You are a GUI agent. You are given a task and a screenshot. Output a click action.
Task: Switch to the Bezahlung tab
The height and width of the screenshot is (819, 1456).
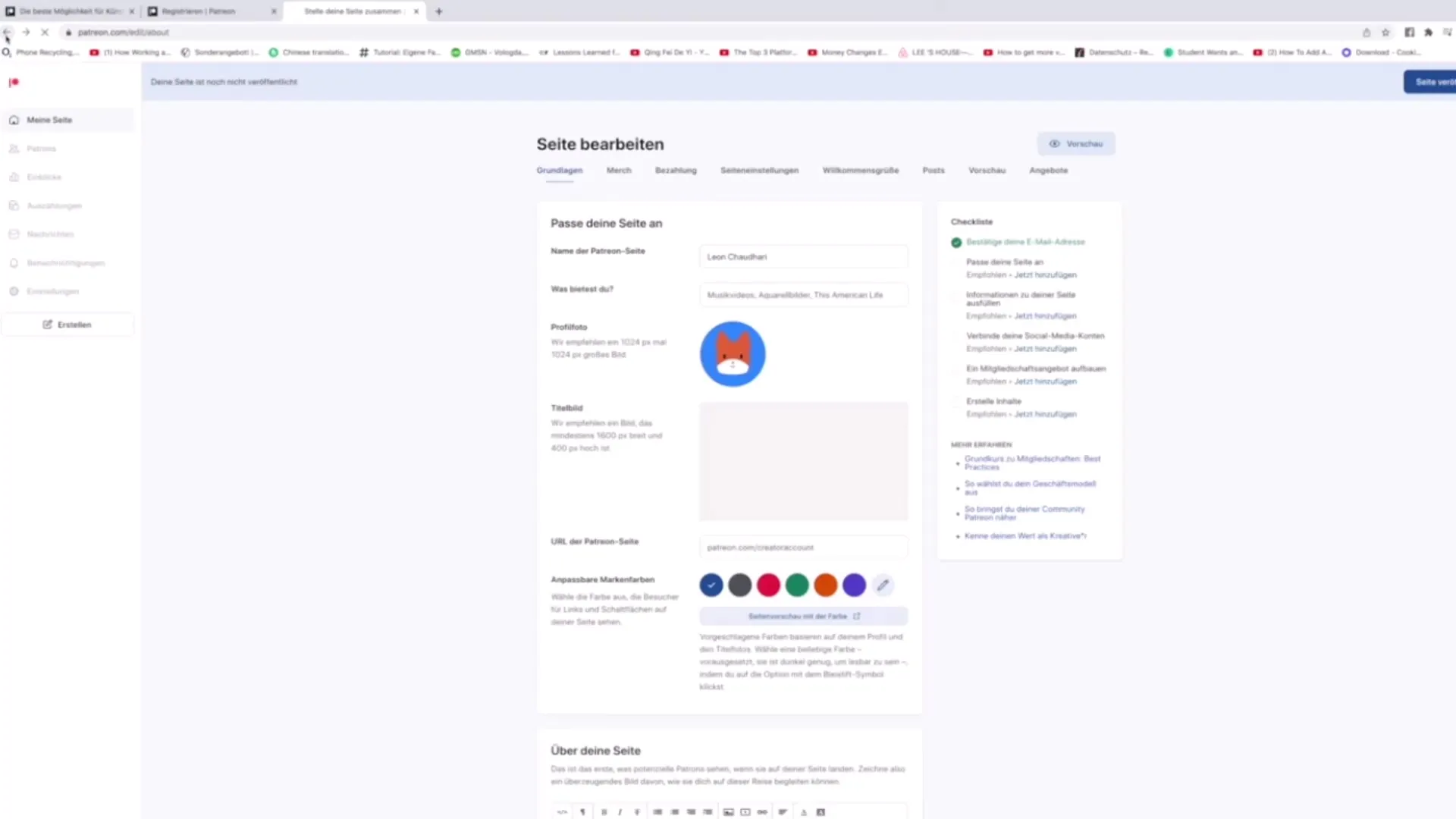pyautogui.click(x=676, y=171)
